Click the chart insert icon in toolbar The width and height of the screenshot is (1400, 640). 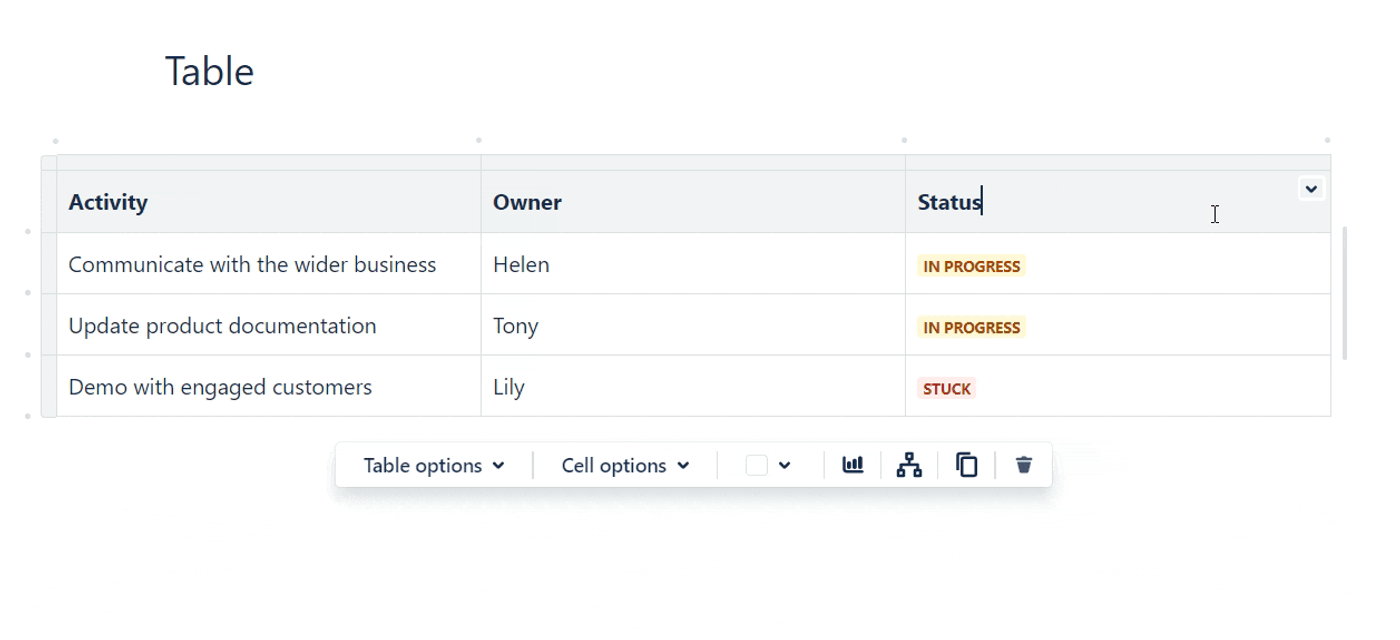853,465
